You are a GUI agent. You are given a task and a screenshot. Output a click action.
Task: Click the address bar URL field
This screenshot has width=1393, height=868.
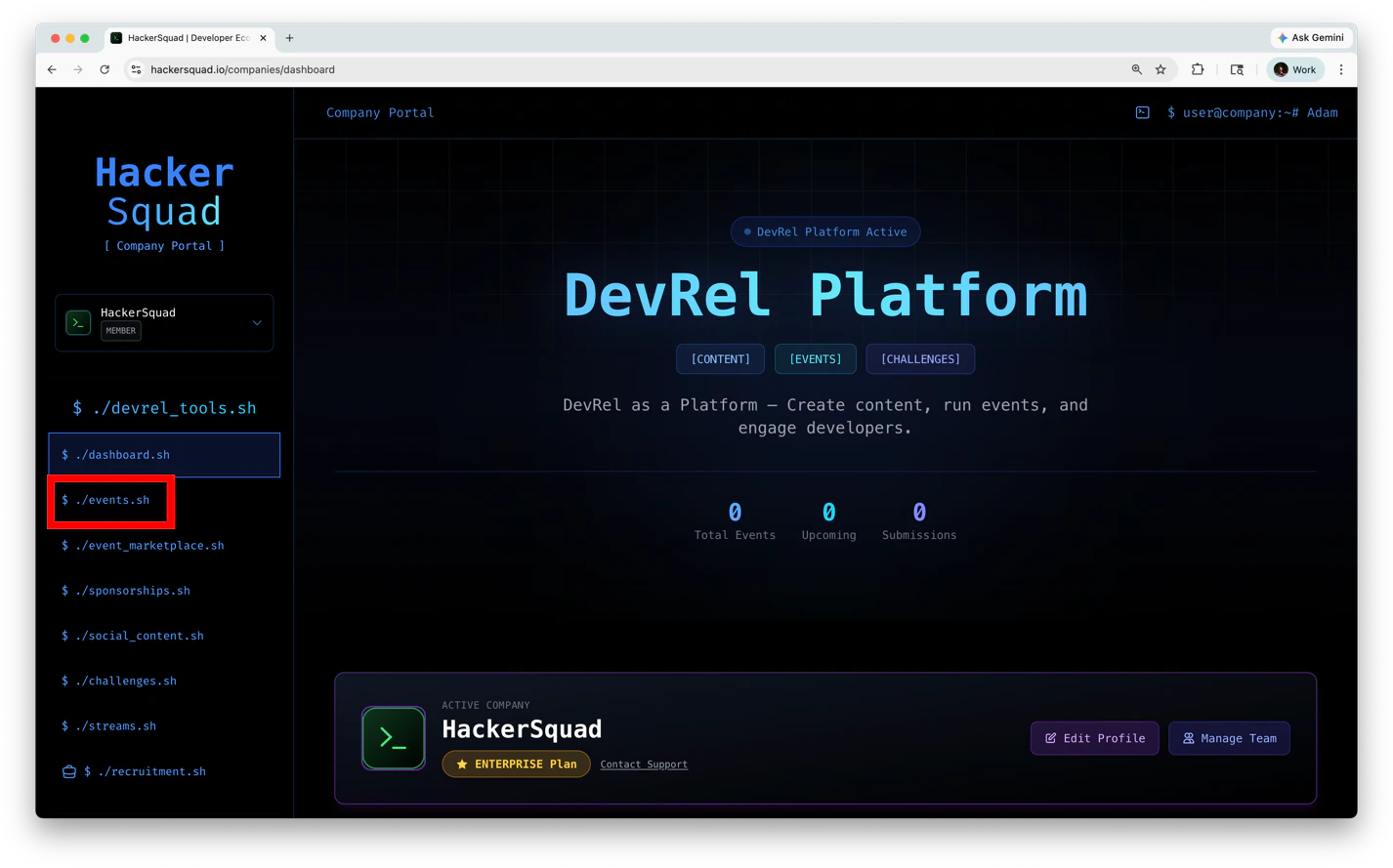click(x=625, y=69)
